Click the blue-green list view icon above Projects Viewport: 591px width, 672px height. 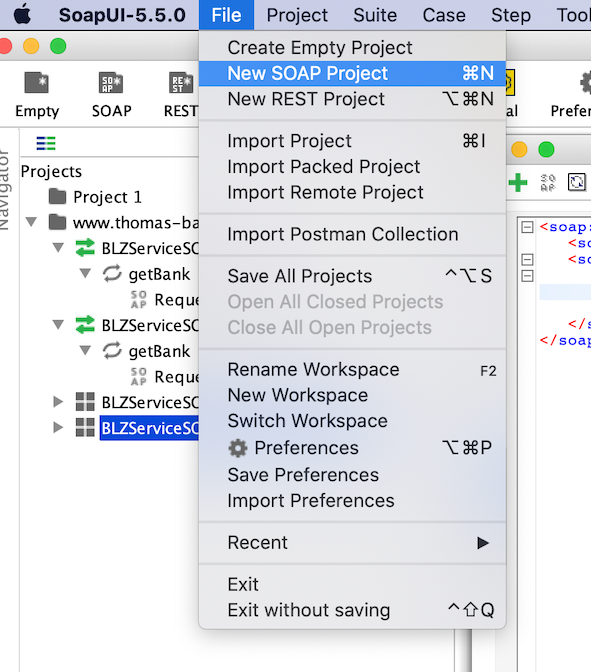pos(46,143)
